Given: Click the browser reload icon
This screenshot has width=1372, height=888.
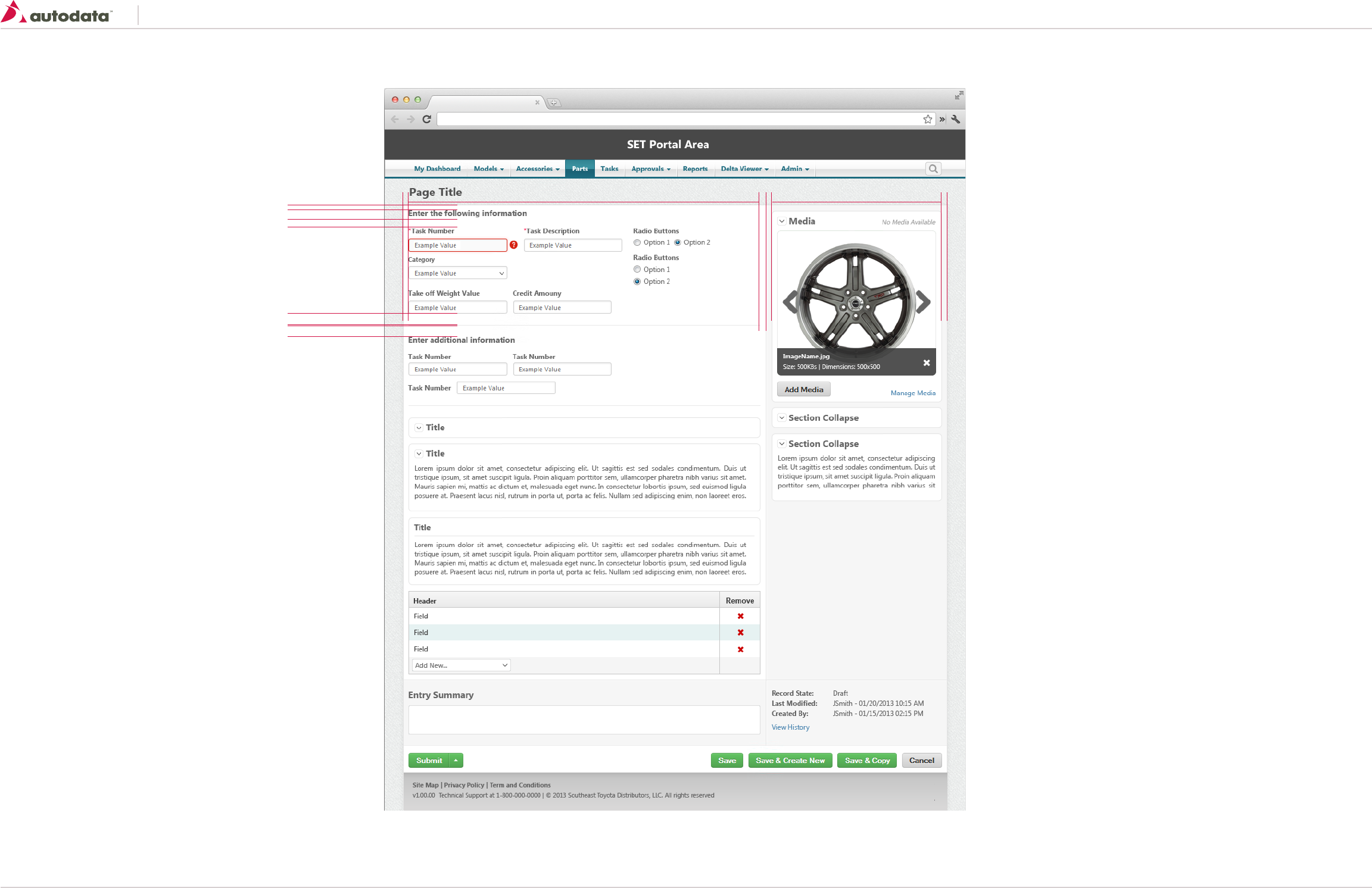Looking at the screenshot, I should (x=426, y=119).
